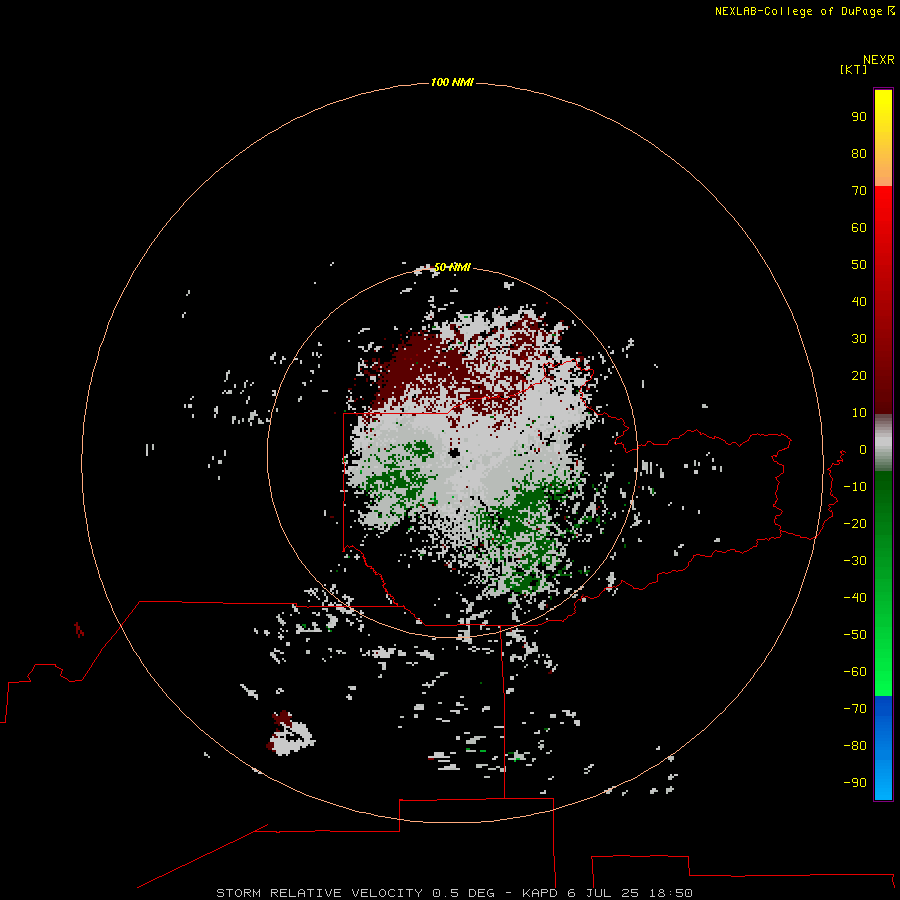The width and height of the screenshot is (900, 900).
Task: Click the 60 value on the velocity scale
Action: coord(859,228)
